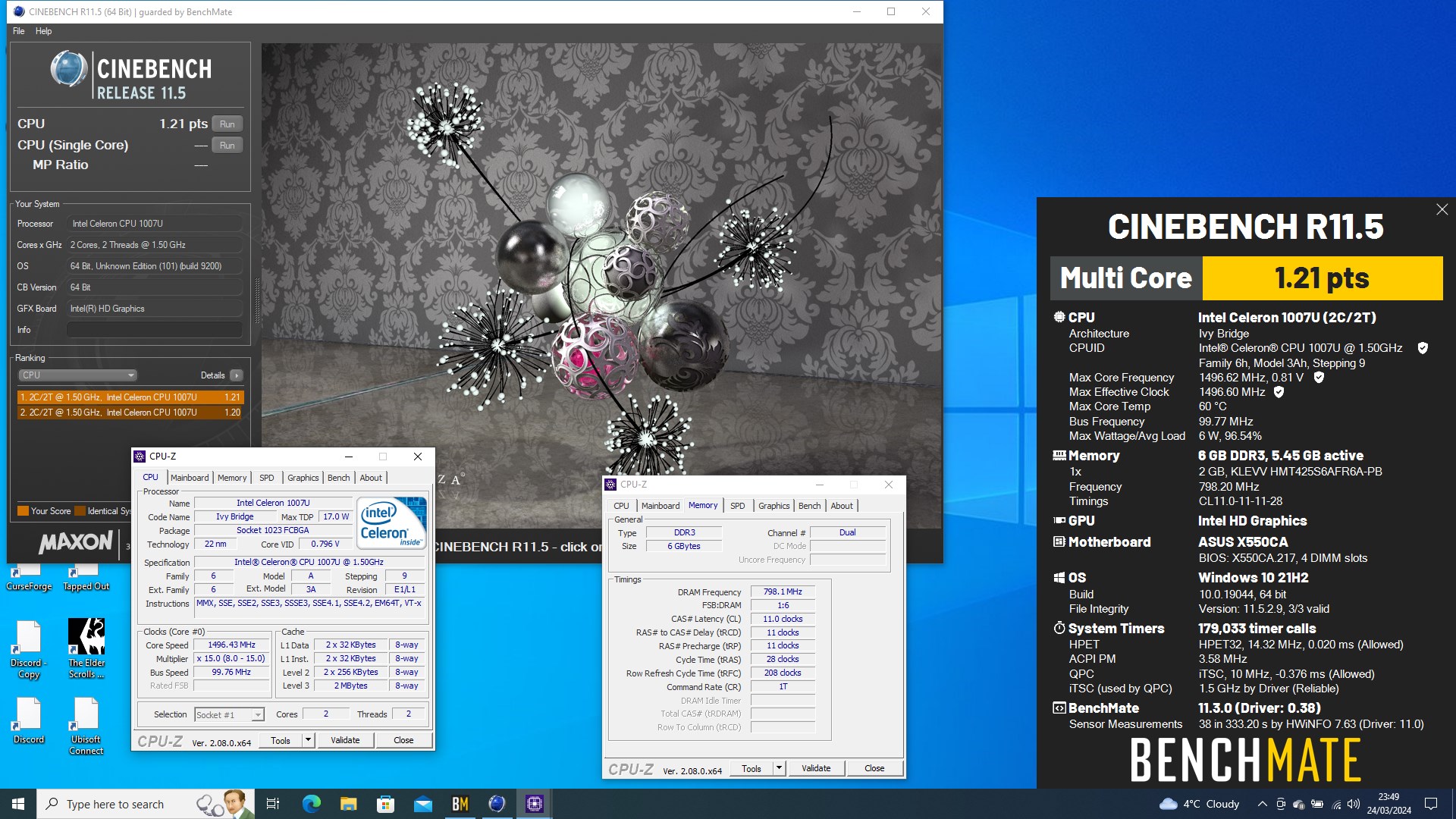Viewport: 1456px width, 819px height.
Task: Open Microsoft Store from taskbar
Action: coord(385,804)
